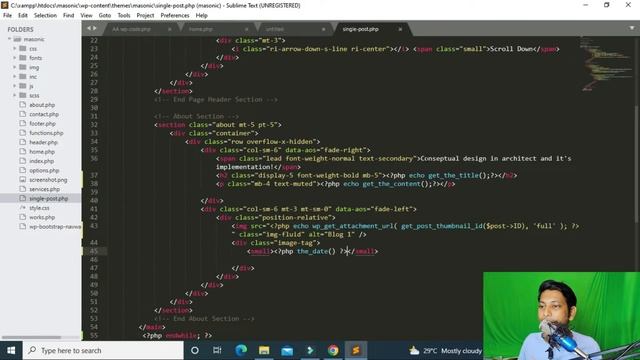The height and width of the screenshot is (360, 640).
Task: Close the home.php tab
Action: (246, 29)
